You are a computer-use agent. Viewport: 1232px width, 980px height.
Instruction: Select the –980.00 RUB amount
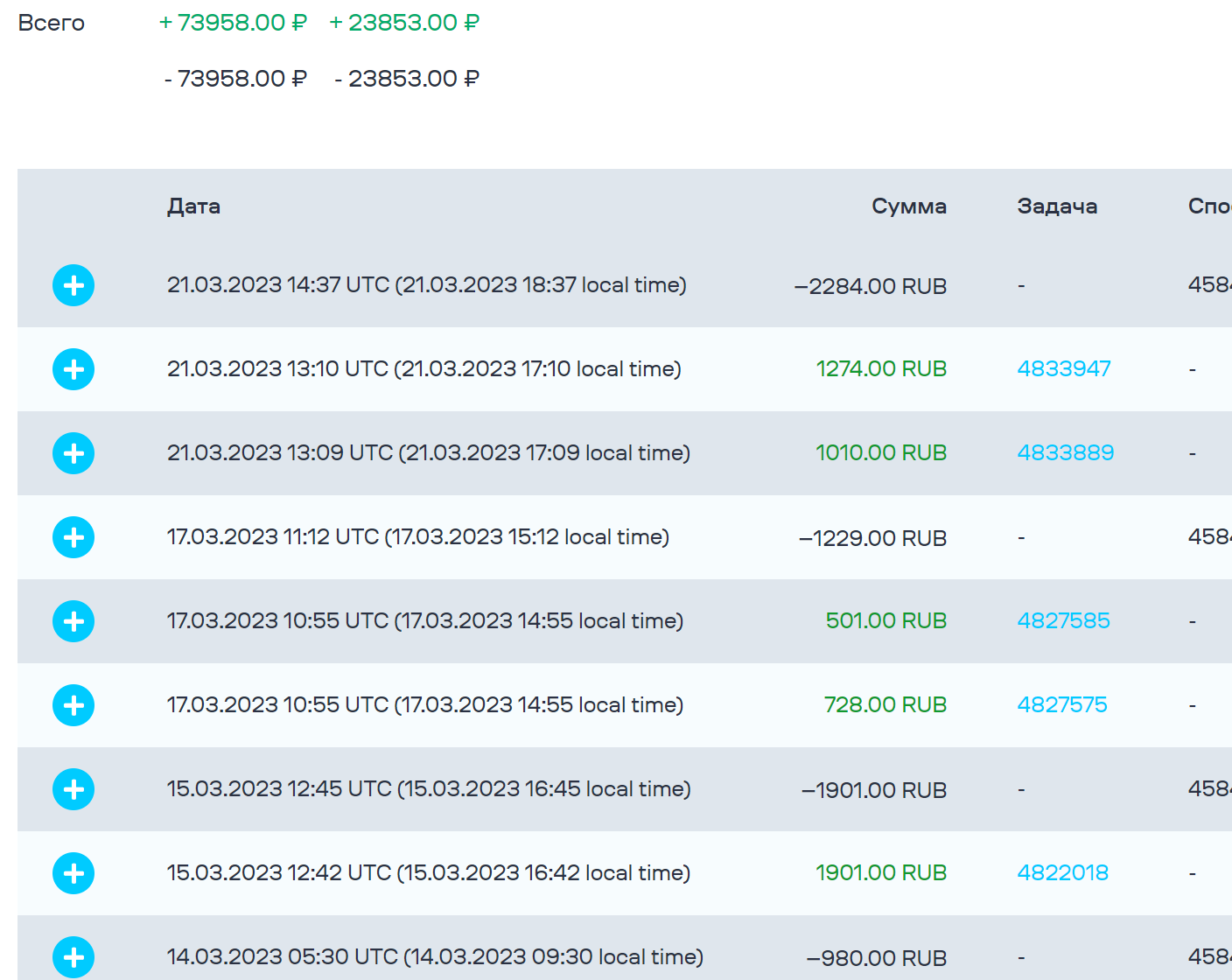[877, 958]
